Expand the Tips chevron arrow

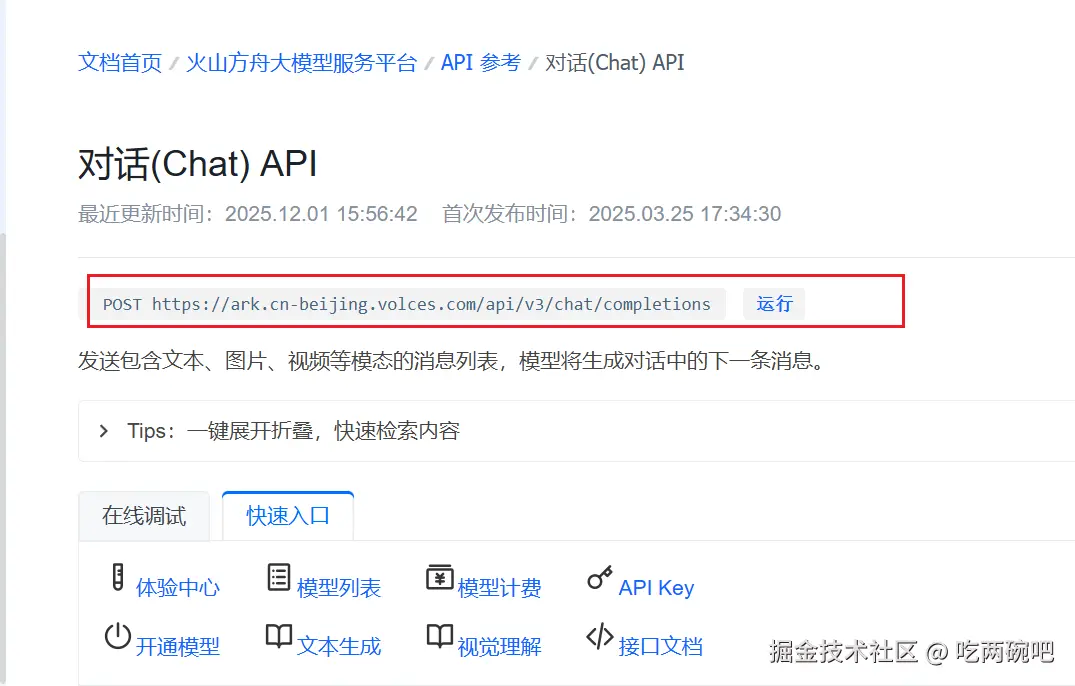(104, 431)
